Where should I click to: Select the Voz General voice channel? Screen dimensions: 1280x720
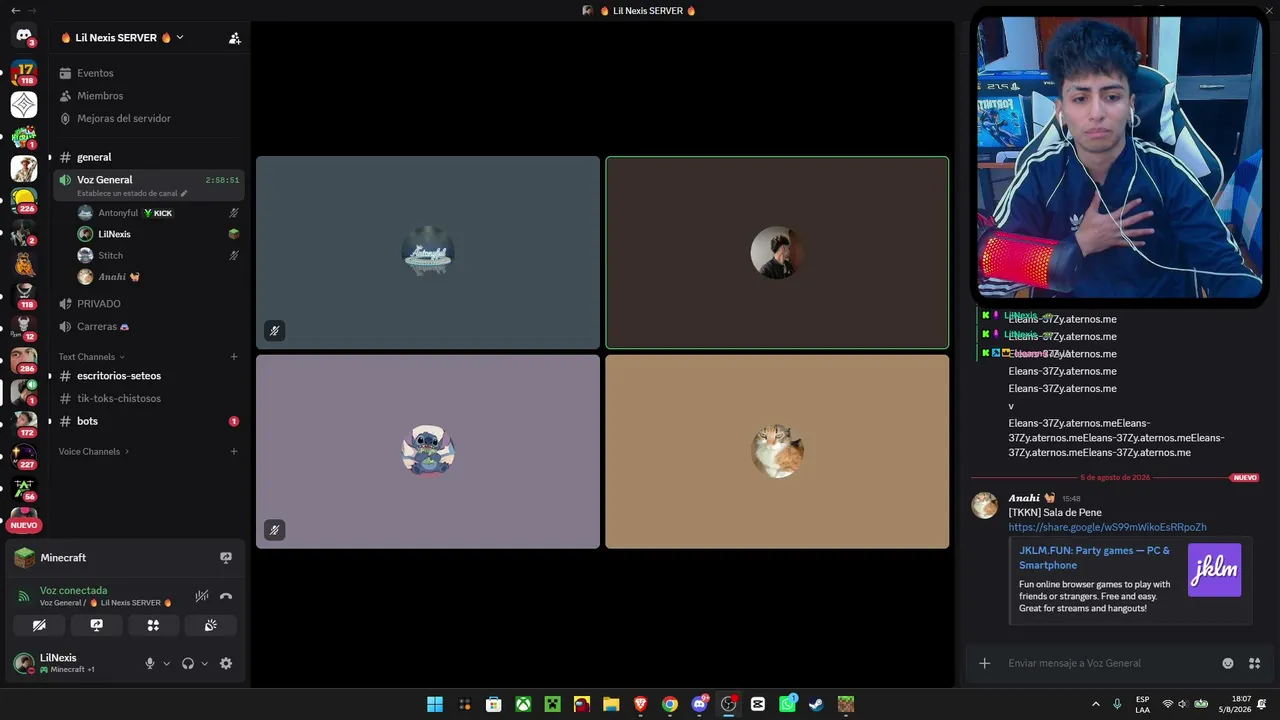tap(148, 185)
